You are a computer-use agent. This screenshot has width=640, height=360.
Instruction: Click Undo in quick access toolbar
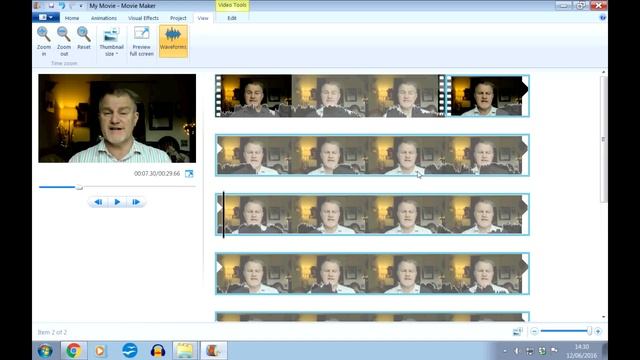62,6
